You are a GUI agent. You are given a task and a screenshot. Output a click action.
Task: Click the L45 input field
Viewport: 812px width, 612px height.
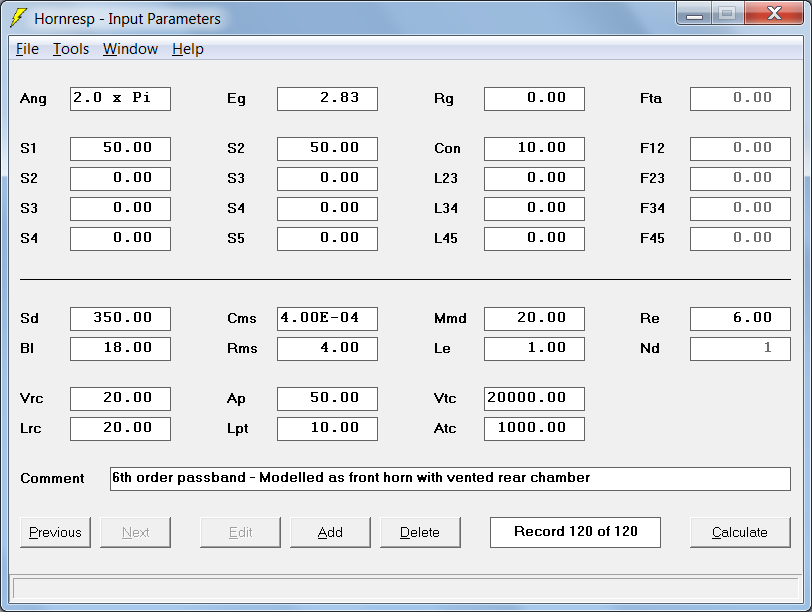pyautogui.click(x=534, y=239)
